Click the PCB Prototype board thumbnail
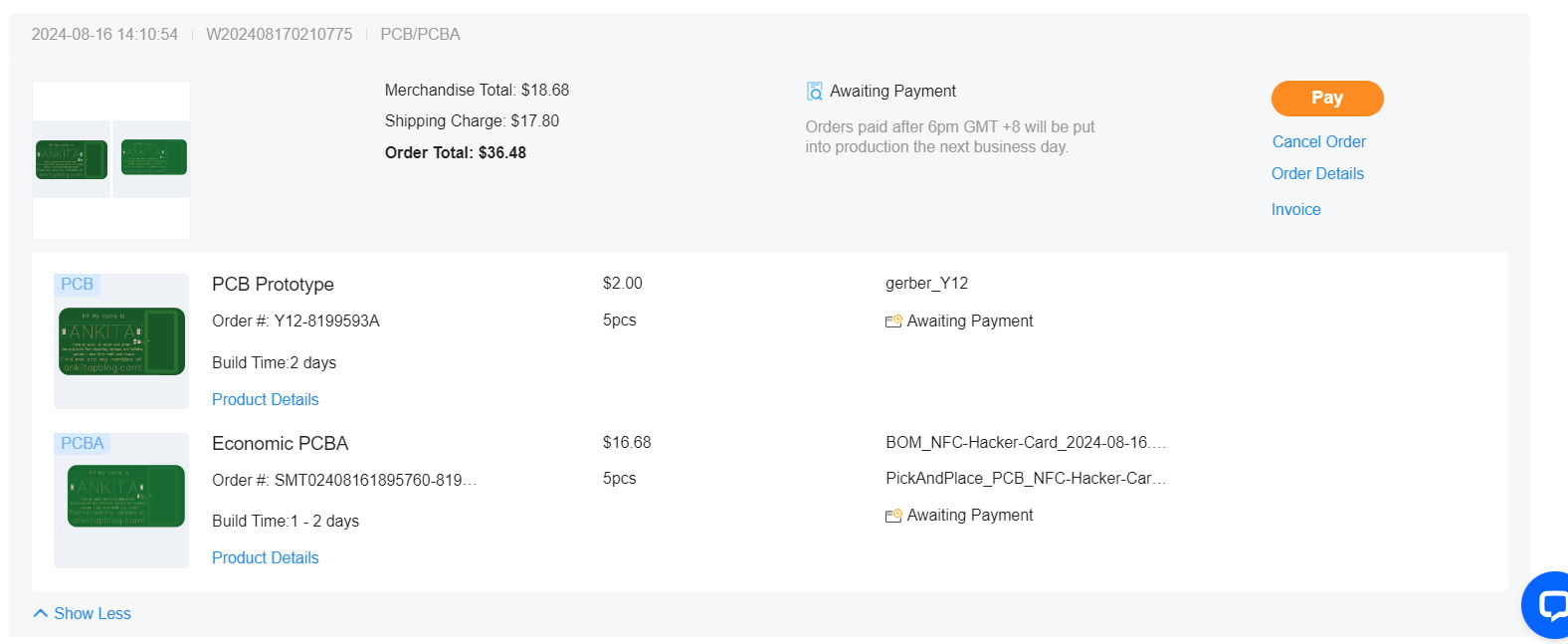This screenshot has width=1568, height=644. click(121, 340)
